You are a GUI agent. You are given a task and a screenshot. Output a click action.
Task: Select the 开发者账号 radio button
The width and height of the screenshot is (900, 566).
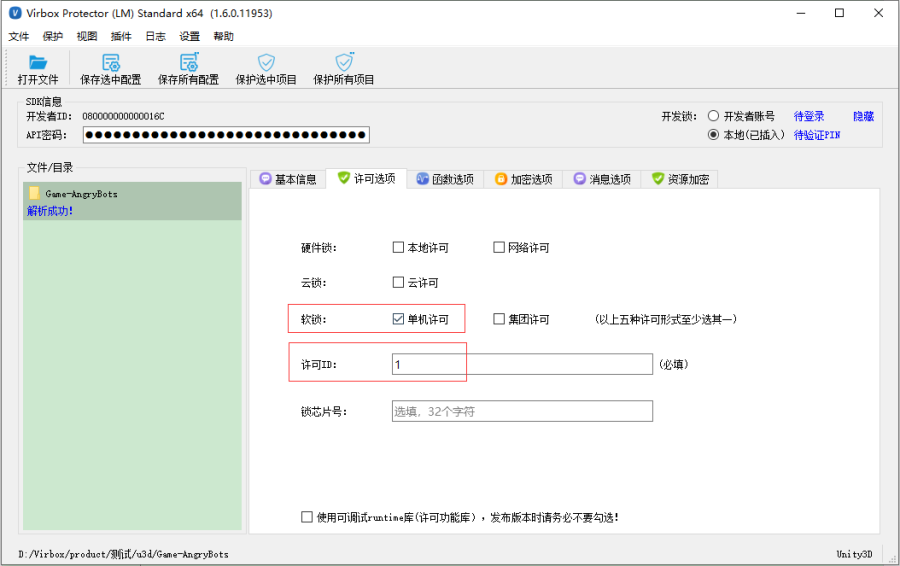point(713,116)
